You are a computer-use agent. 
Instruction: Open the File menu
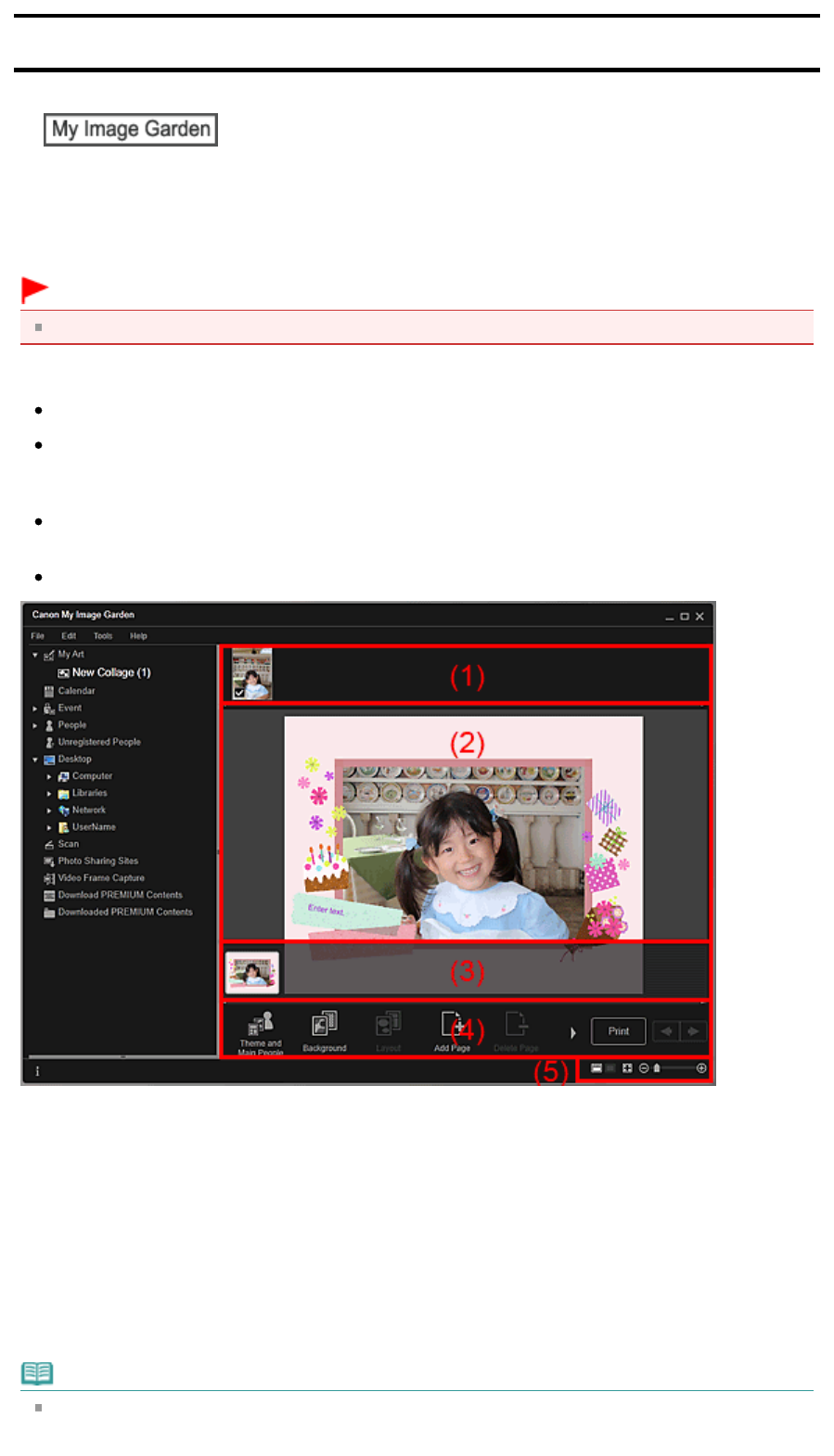point(37,636)
